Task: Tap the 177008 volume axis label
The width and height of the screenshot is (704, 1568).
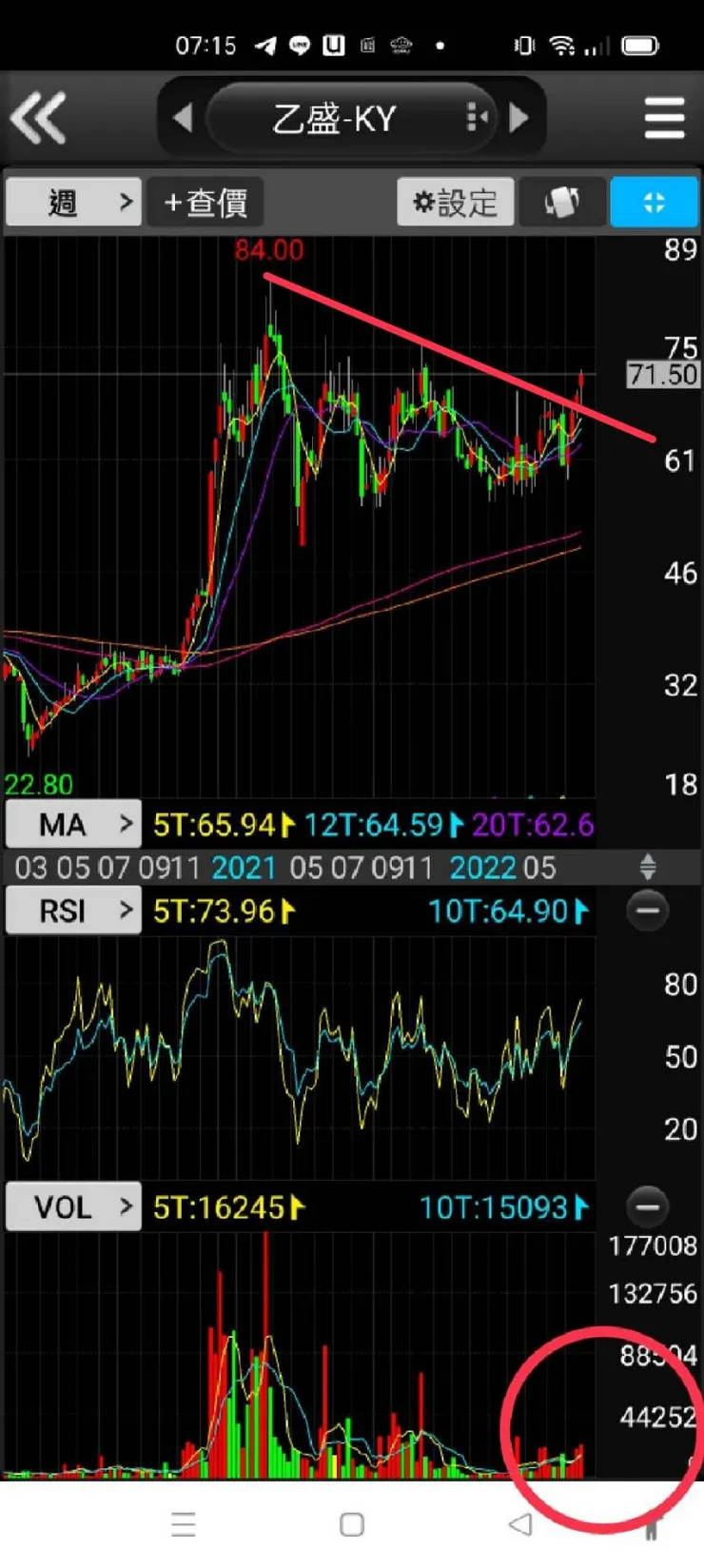Action: pyautogui.click(x=653, y=1245)
